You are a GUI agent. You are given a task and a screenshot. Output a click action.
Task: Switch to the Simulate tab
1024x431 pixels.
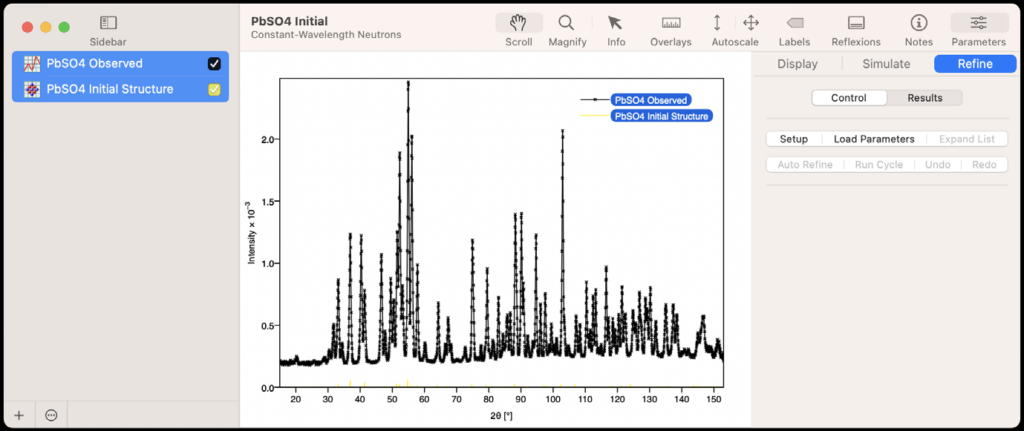tap(887, 64)
